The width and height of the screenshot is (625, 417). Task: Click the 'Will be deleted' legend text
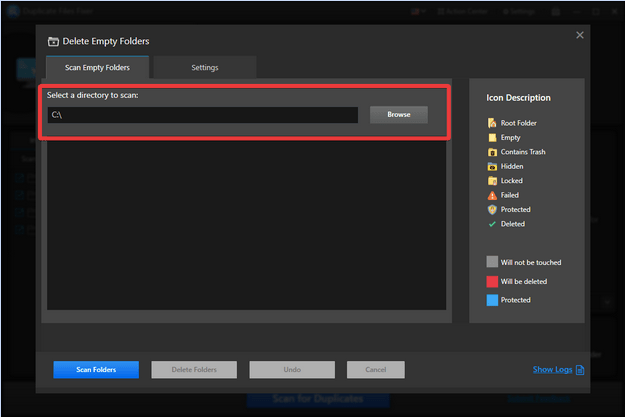coord(524,281)
